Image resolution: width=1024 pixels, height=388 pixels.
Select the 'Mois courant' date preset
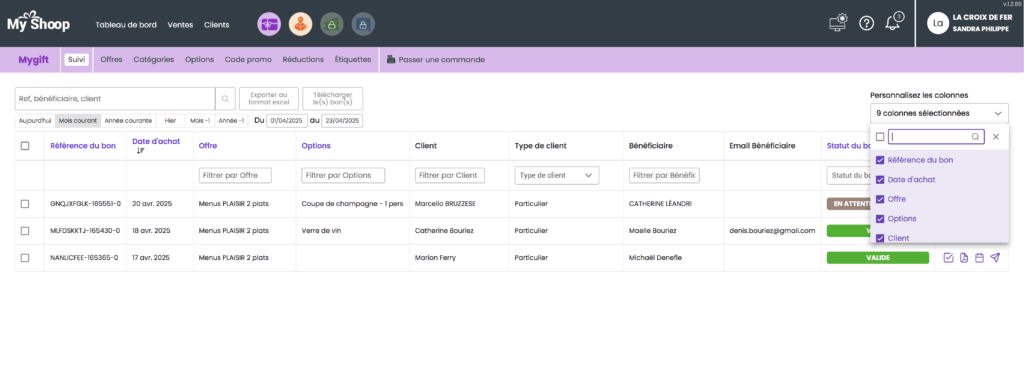click(78, 121)
